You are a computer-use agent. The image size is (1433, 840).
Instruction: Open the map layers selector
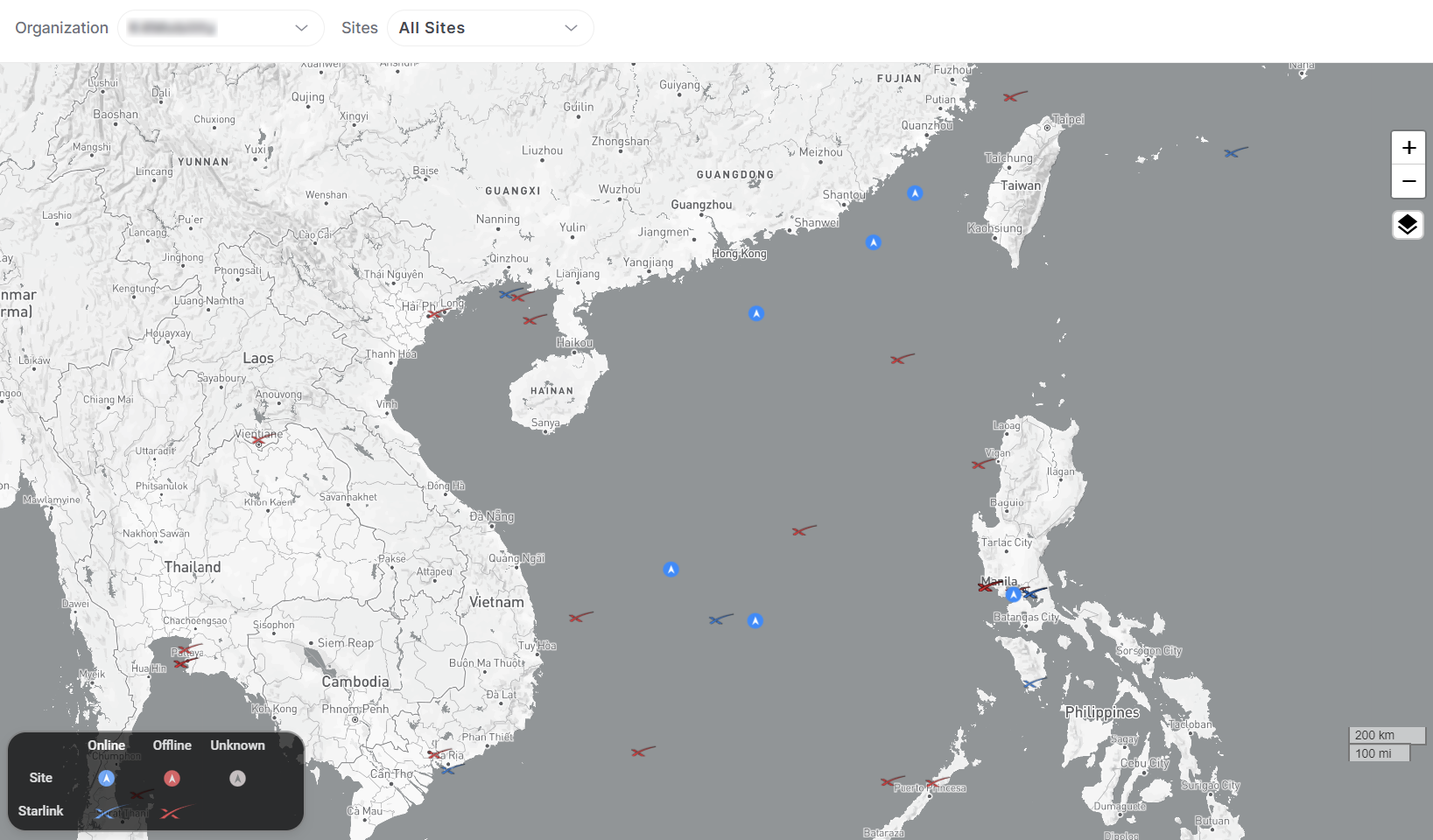click(1407, 225)
